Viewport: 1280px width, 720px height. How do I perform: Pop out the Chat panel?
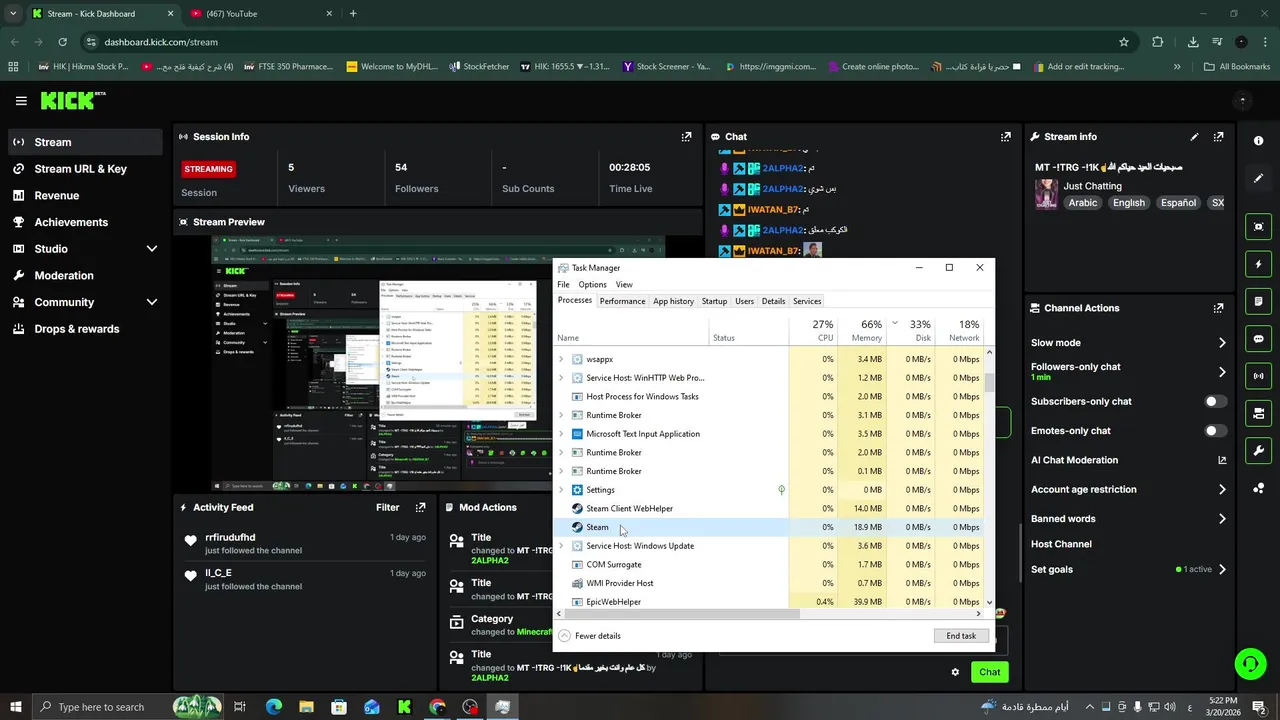(x=1005, y=137)
